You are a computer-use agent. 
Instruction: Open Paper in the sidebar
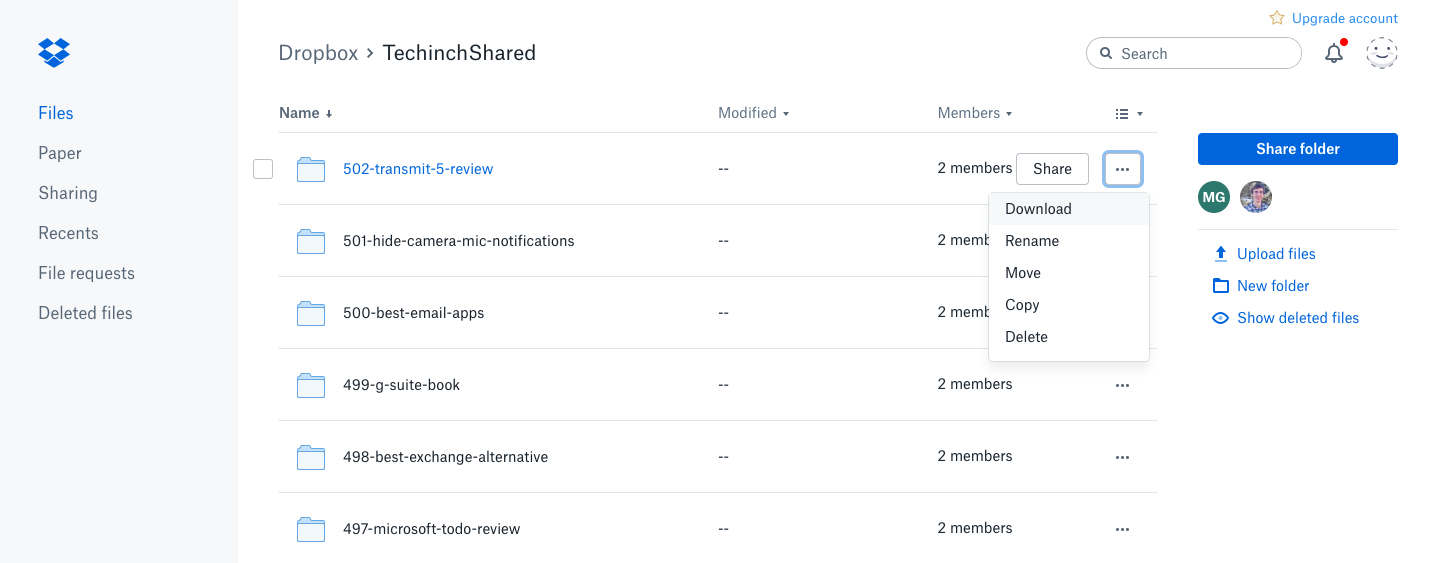(x=60, y=153)
